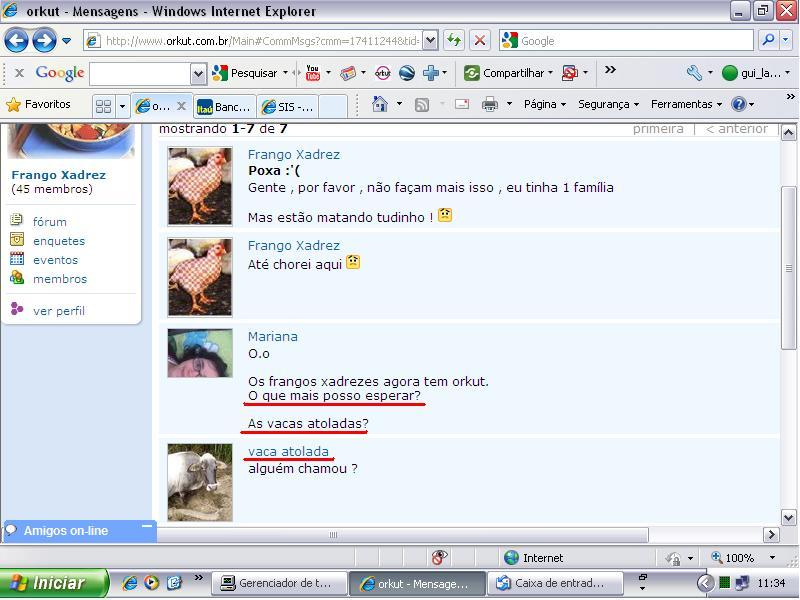The height and width of the screenshot is (600, 800).
Task: Switch to the Banc... Itaú tab
Action: point(224,107)
